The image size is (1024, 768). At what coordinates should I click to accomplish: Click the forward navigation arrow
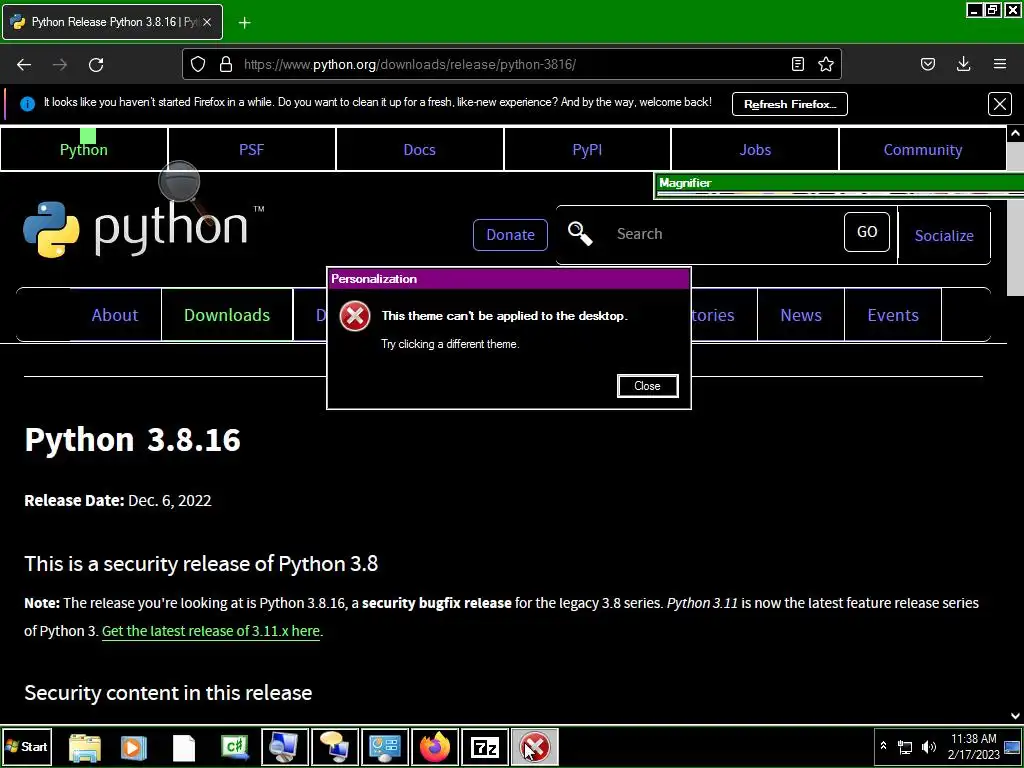(60, 65)
